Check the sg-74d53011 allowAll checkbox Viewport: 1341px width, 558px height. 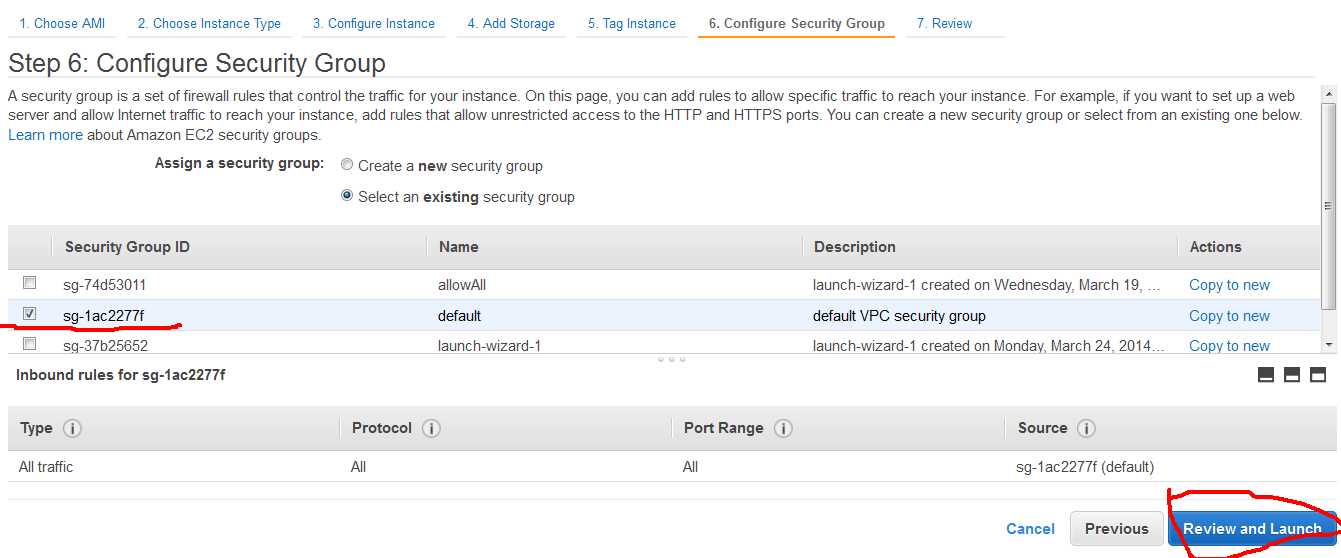point(30,283)
